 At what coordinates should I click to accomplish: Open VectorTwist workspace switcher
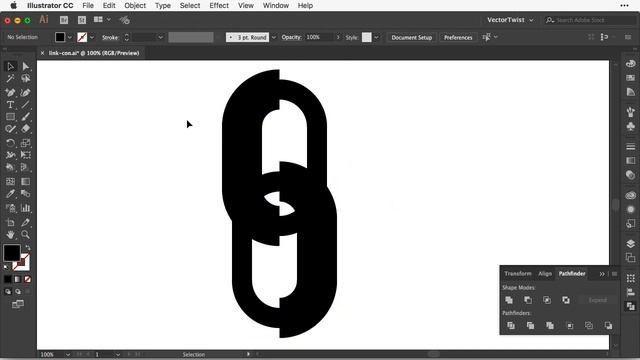coord(510,20)
